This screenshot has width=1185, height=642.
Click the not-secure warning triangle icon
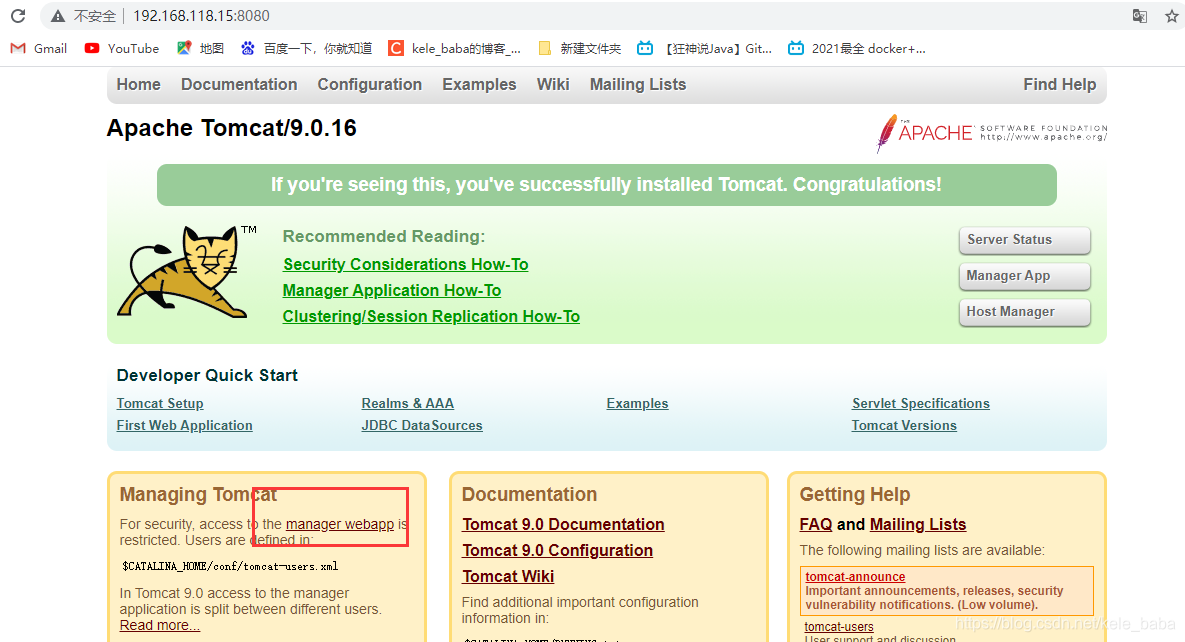pos(57,16)
